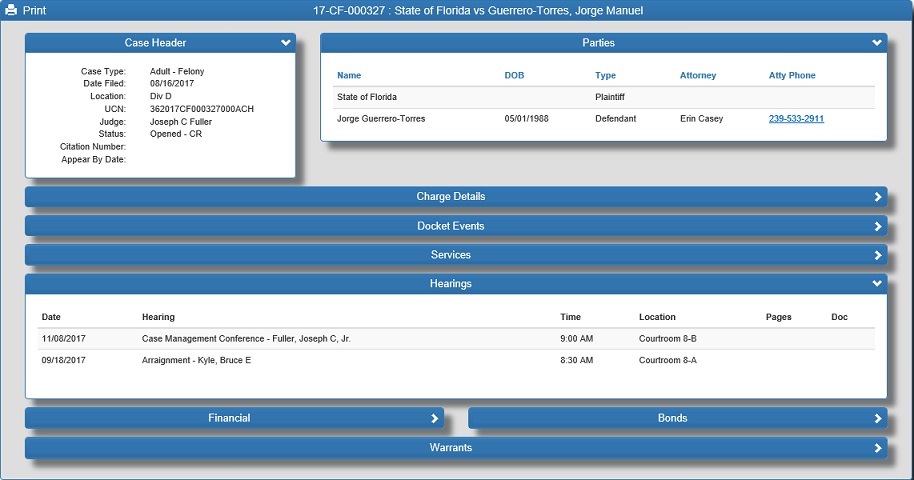Collapse the Case Header panel chevron
Image resolution: width=914 pixels, height=480 pixels.
(x=286, y=43)
